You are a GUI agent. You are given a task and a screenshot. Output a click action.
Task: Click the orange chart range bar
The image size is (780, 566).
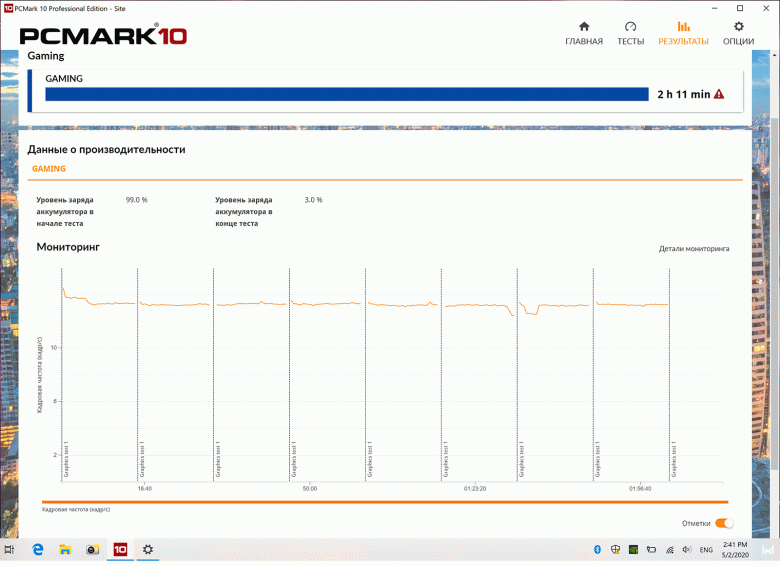(385, 502)
